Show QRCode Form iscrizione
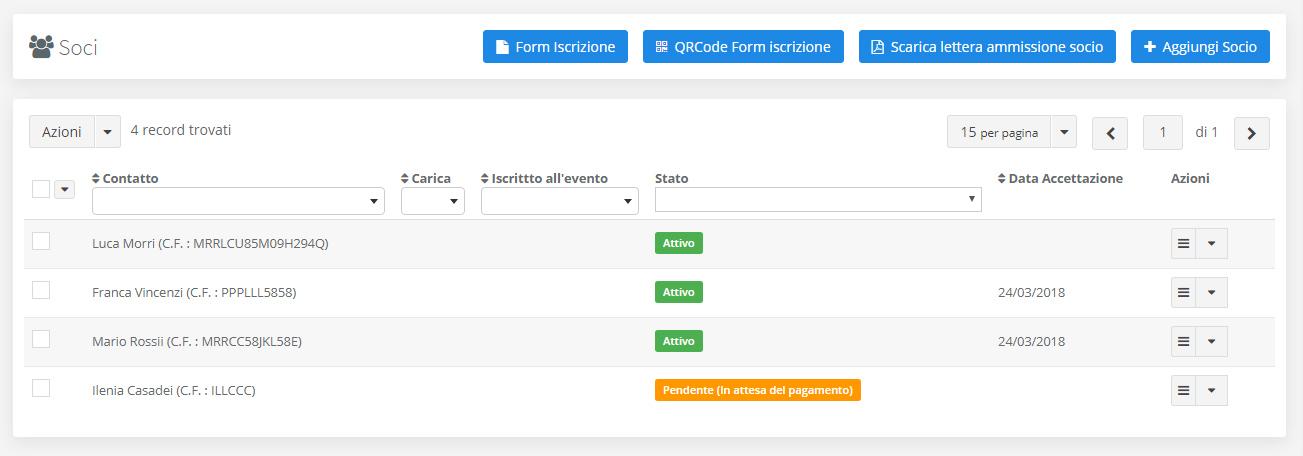1303x456 pixels. coord(743,47)
